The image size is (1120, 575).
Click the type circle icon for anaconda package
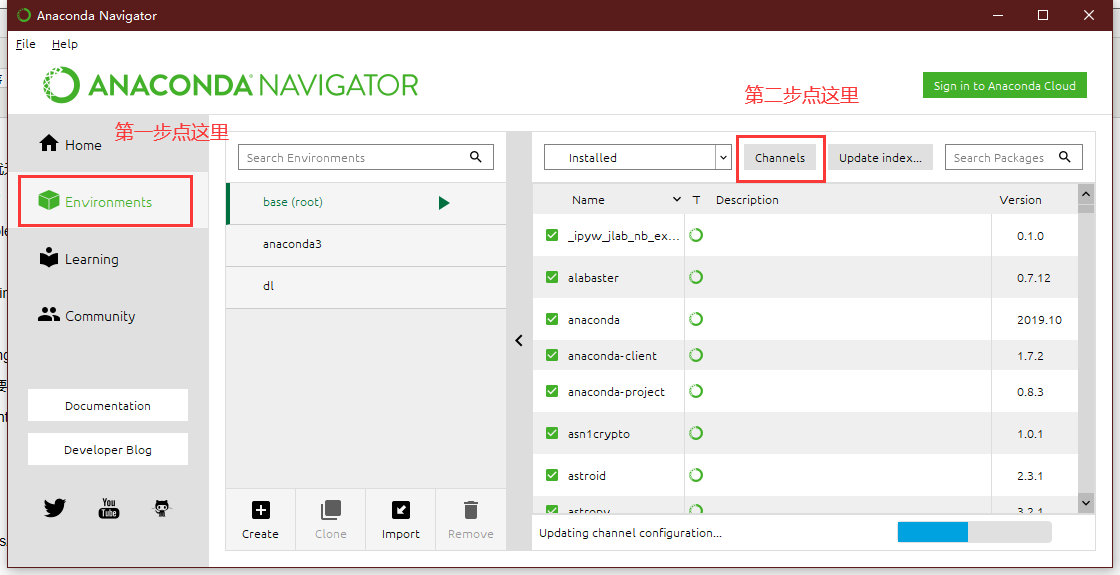click(x=696, y=319)
